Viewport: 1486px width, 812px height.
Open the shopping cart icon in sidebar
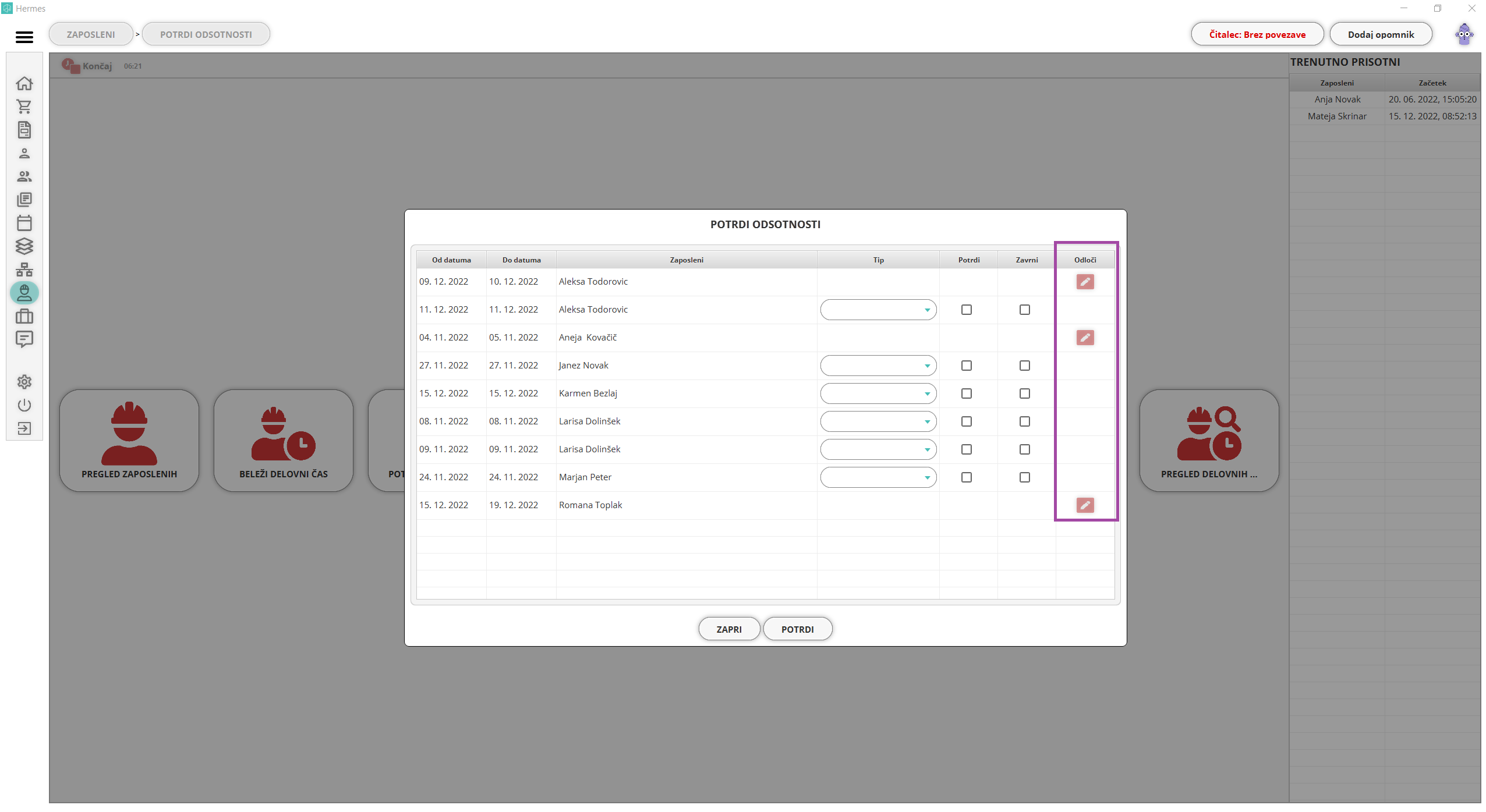(24, 107)
